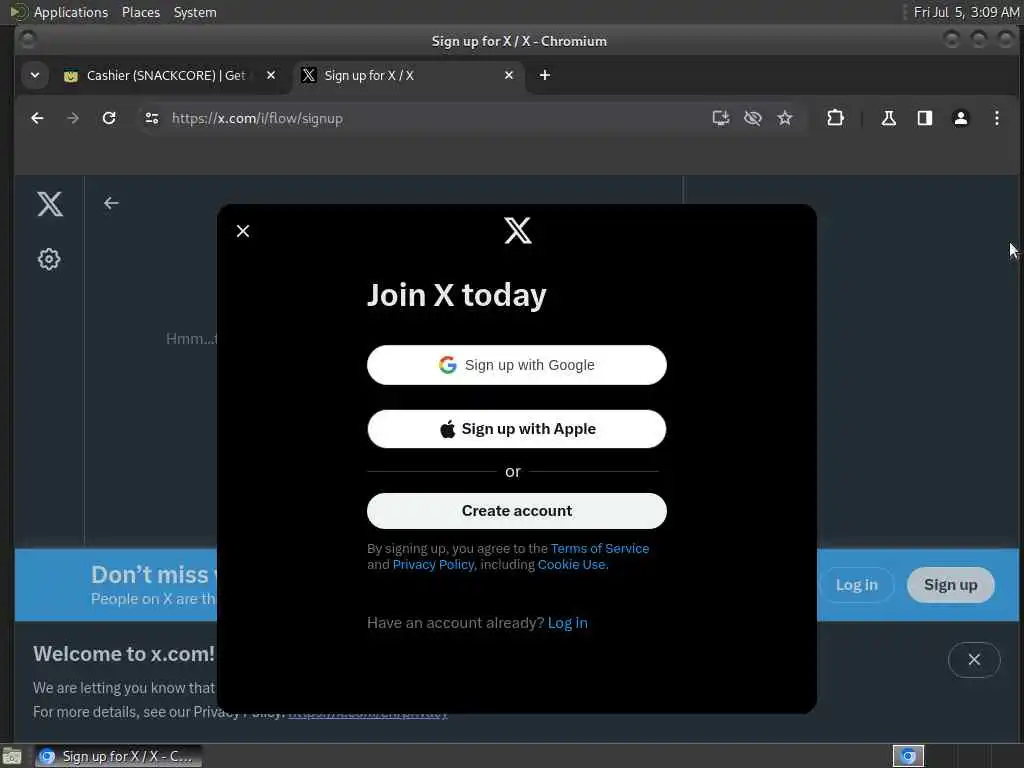1024x768 pixels.
Task: Click the crossed-out eye icon in address bar
Action: [752, 118]
